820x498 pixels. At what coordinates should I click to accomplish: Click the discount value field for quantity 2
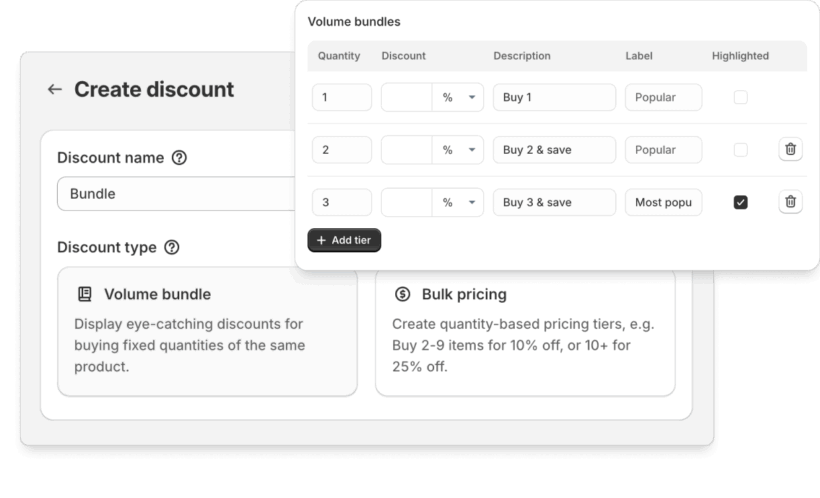coord(406,150)
